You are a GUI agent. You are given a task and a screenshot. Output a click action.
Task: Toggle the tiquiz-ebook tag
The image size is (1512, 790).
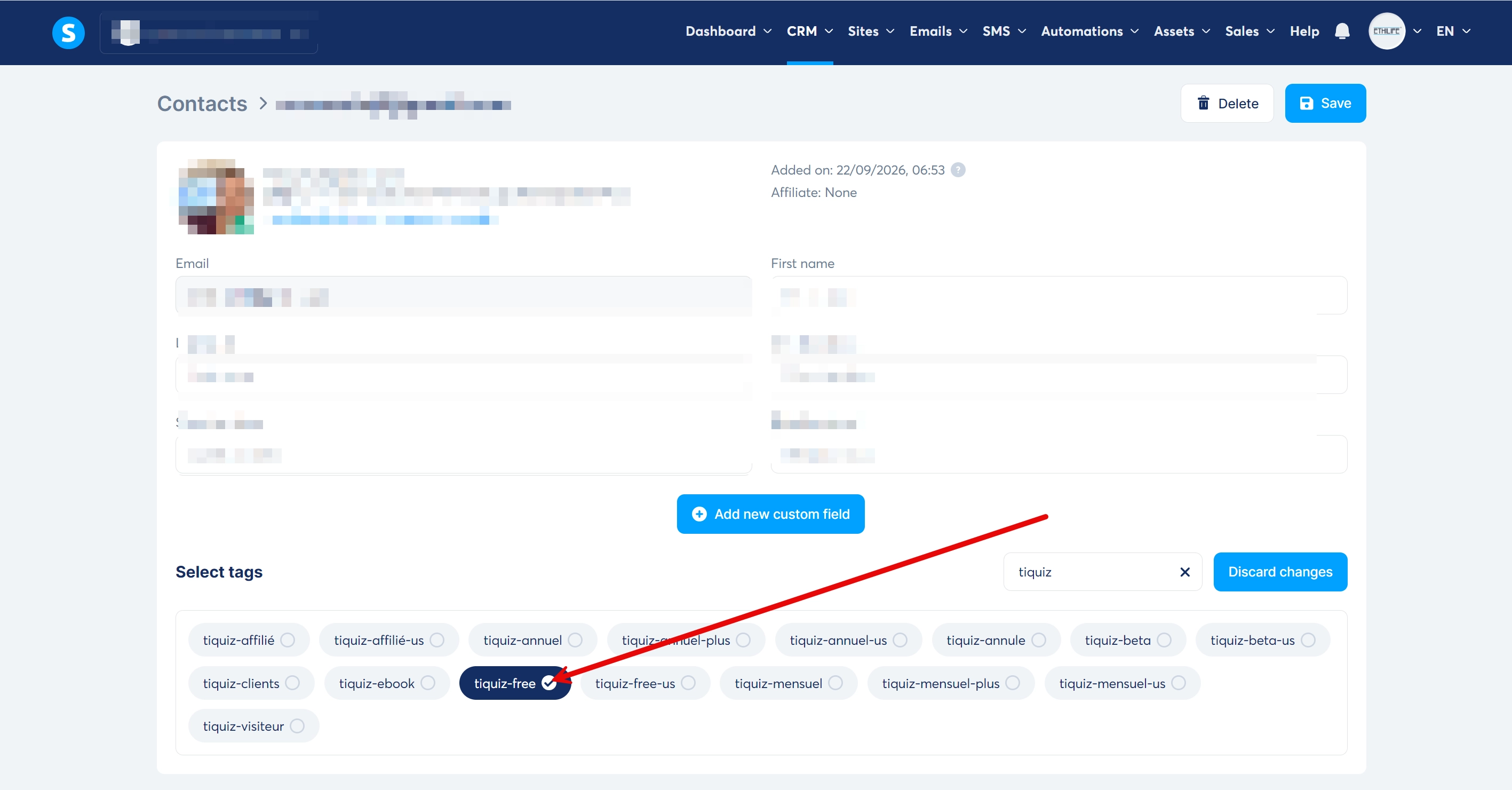387,683
